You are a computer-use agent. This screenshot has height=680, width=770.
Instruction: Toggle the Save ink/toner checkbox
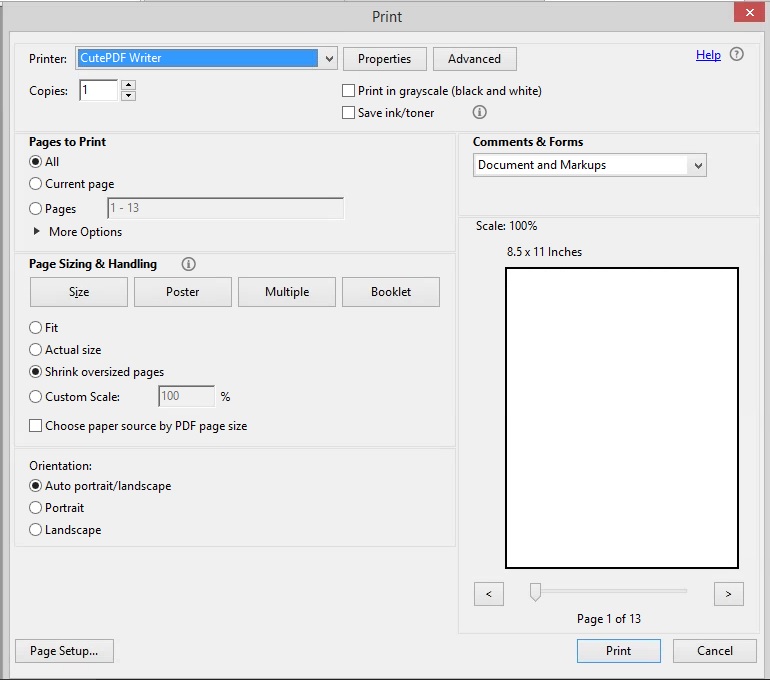348,113
